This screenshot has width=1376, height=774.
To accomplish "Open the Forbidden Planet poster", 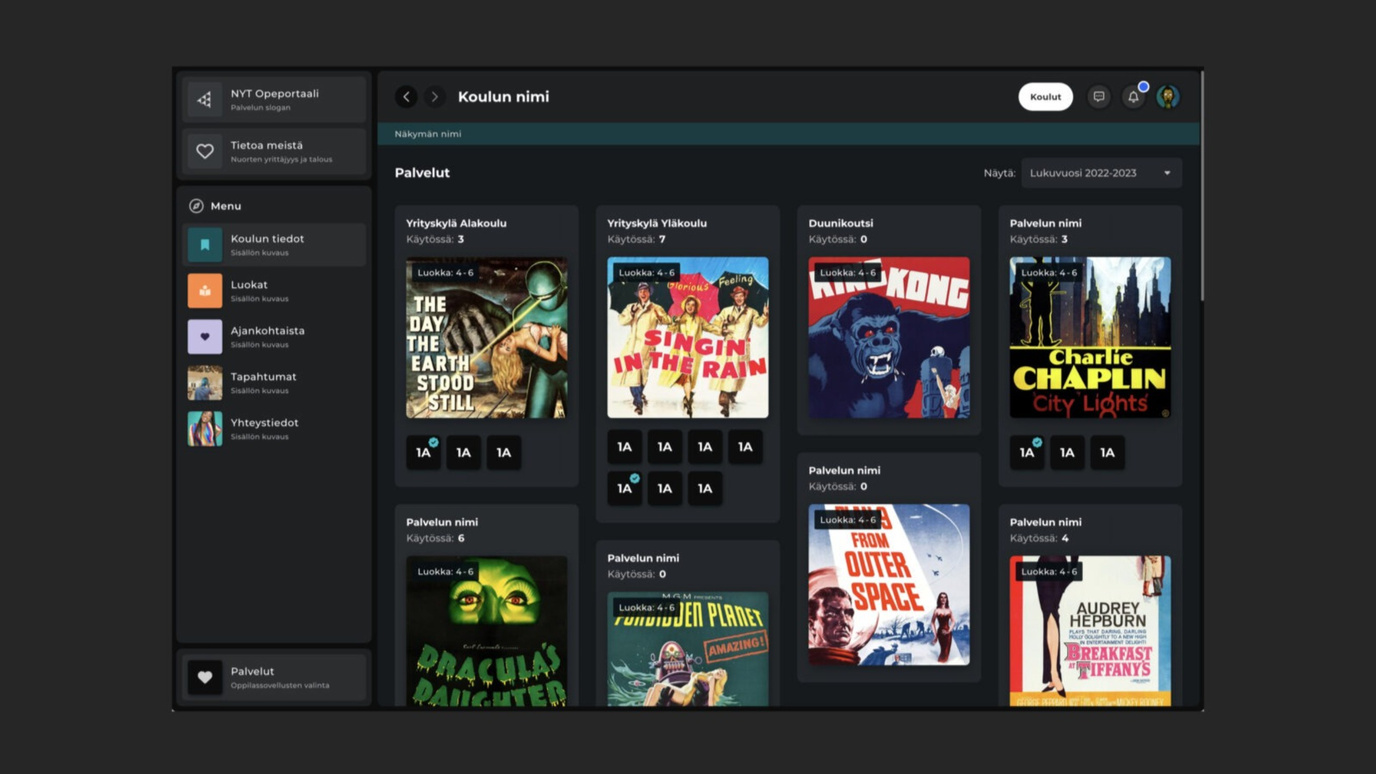I will 688,649.
